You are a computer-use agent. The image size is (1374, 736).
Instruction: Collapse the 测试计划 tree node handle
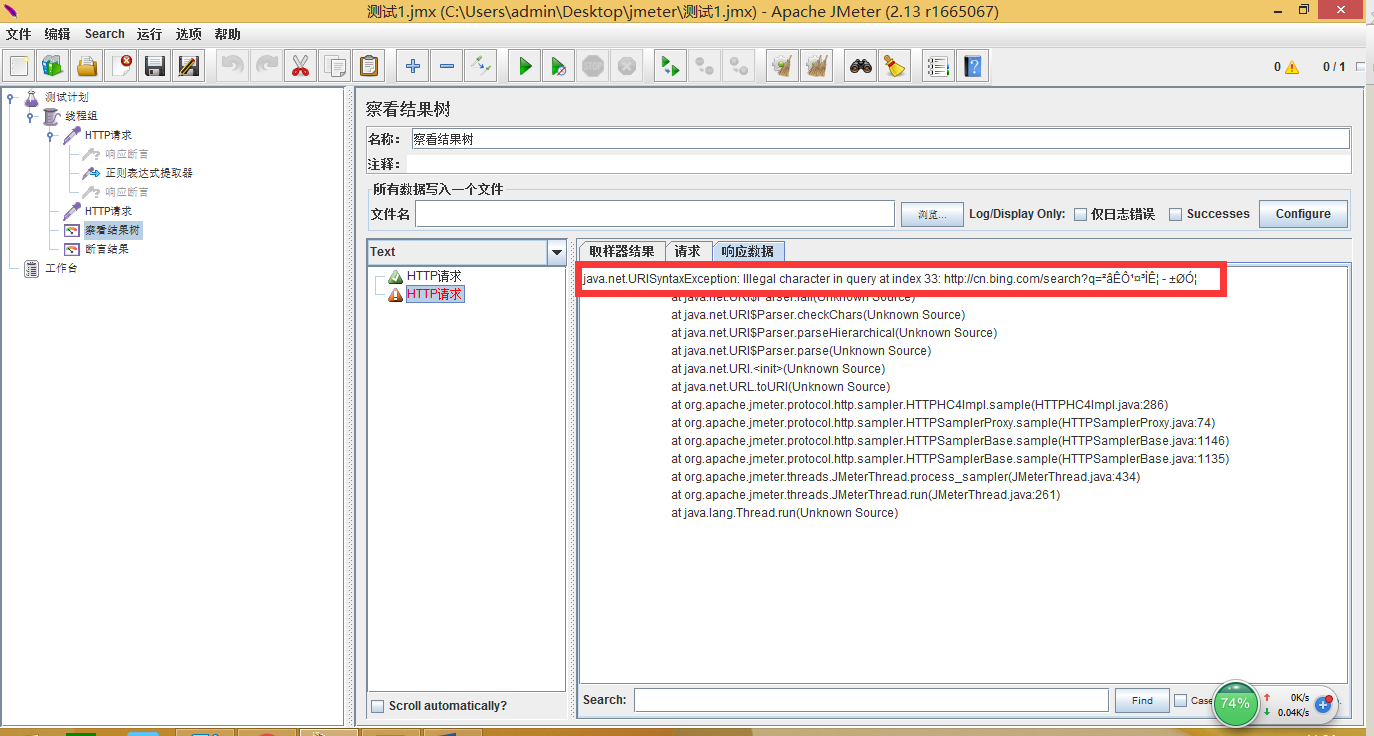11,97
